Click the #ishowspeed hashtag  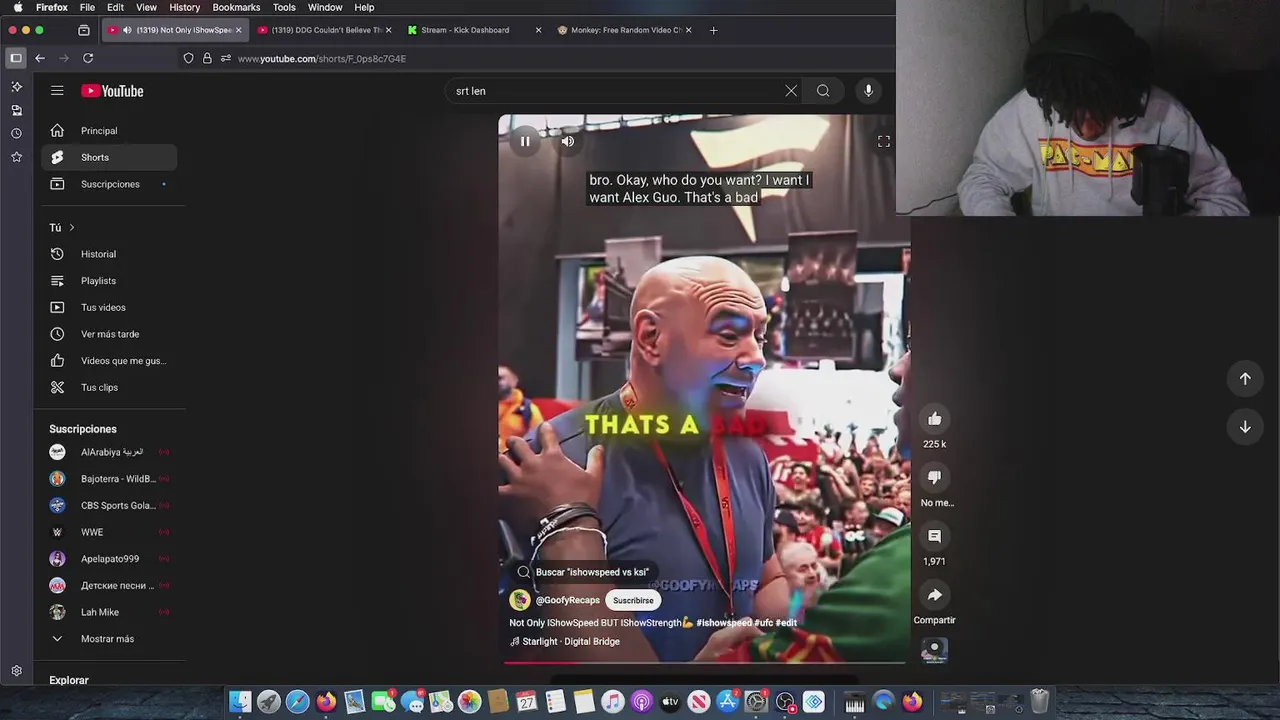pos(724,623)
